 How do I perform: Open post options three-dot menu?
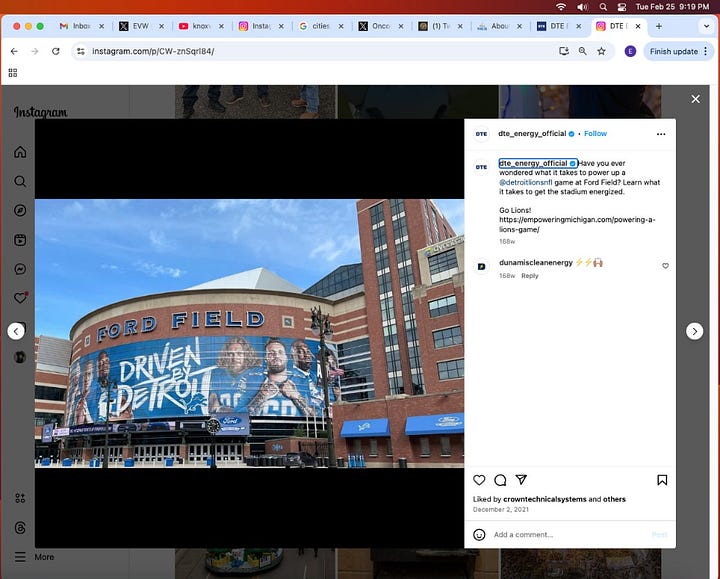[661, 134]
